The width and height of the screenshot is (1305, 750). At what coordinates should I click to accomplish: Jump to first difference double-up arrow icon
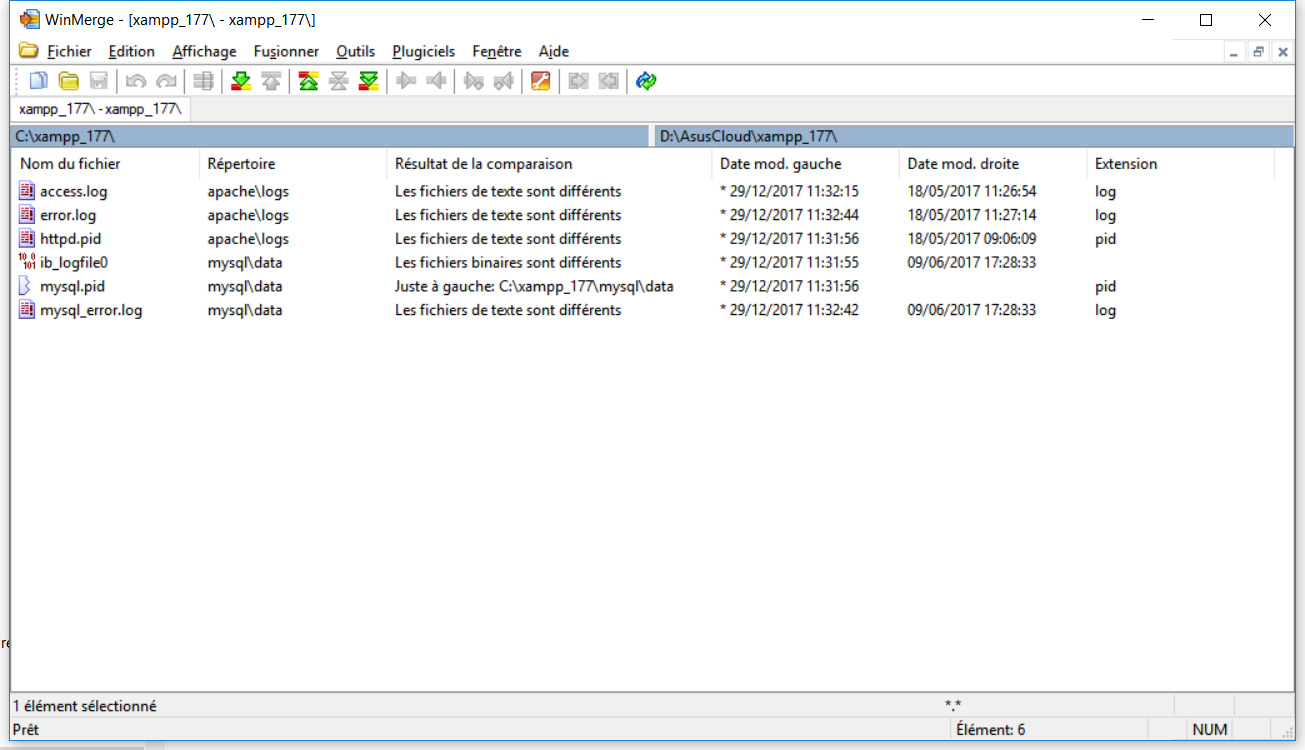pos(308,81)
